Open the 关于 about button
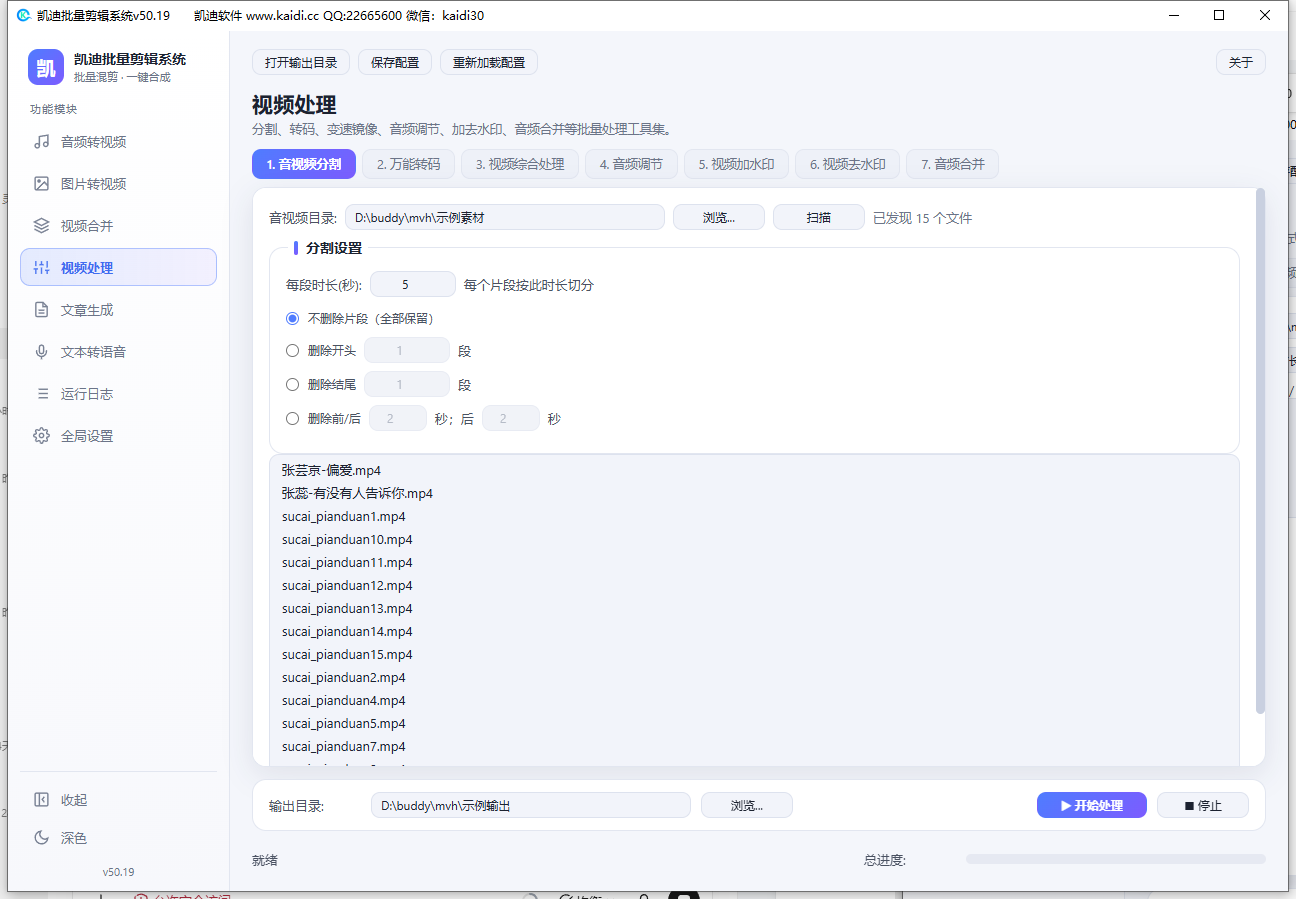Viewport: 1296px width, 899px height. coord(1241,62)
